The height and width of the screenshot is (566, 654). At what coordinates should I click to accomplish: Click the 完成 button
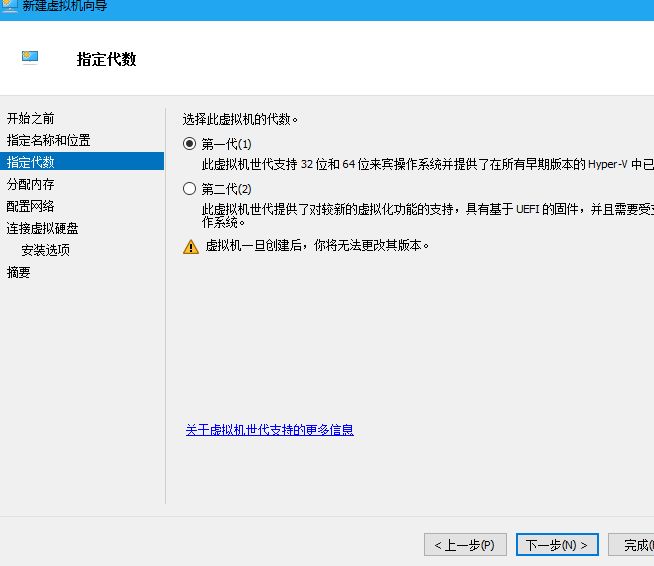[x=633, y=545]
